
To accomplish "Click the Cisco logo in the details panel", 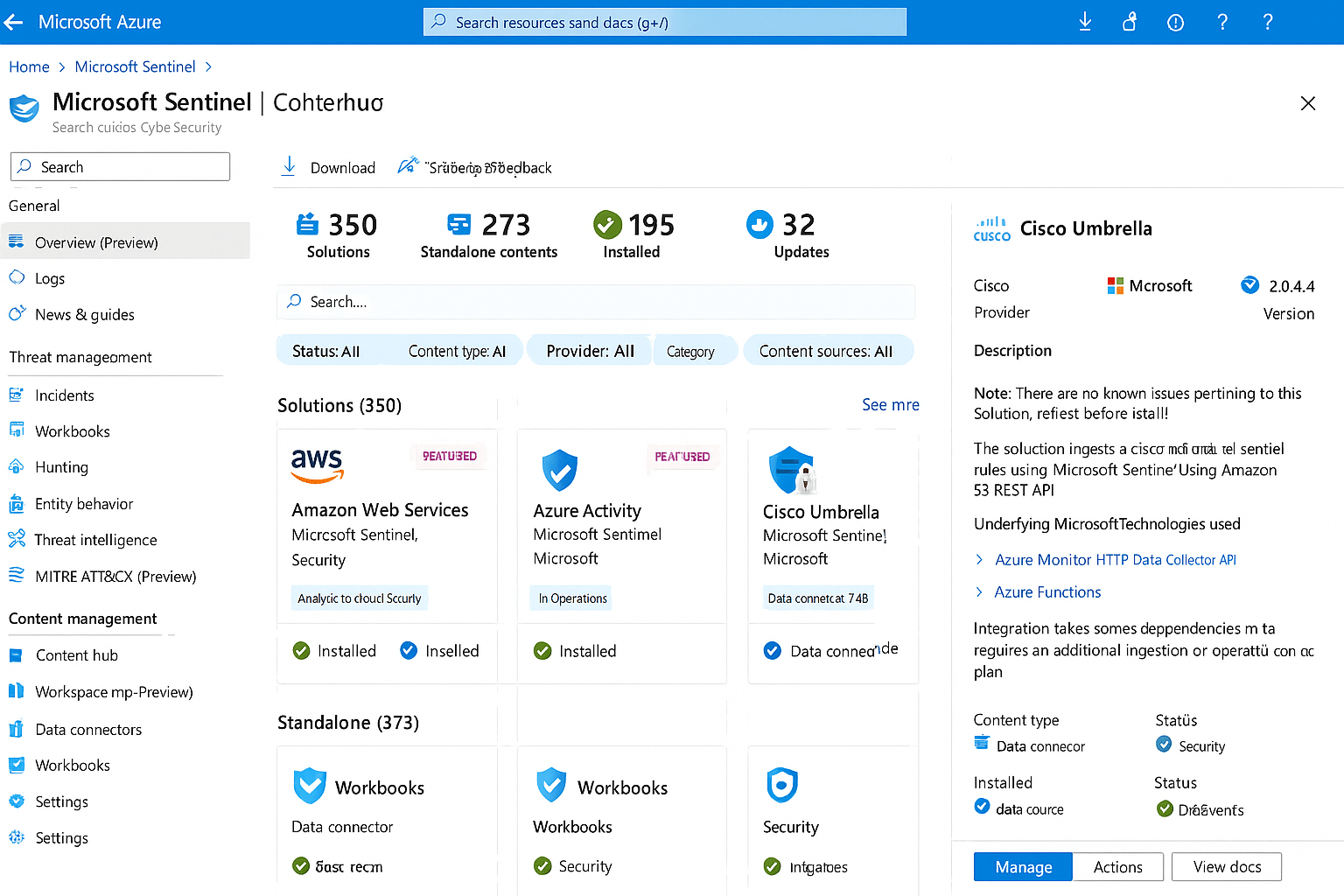I will coord(992,229).
